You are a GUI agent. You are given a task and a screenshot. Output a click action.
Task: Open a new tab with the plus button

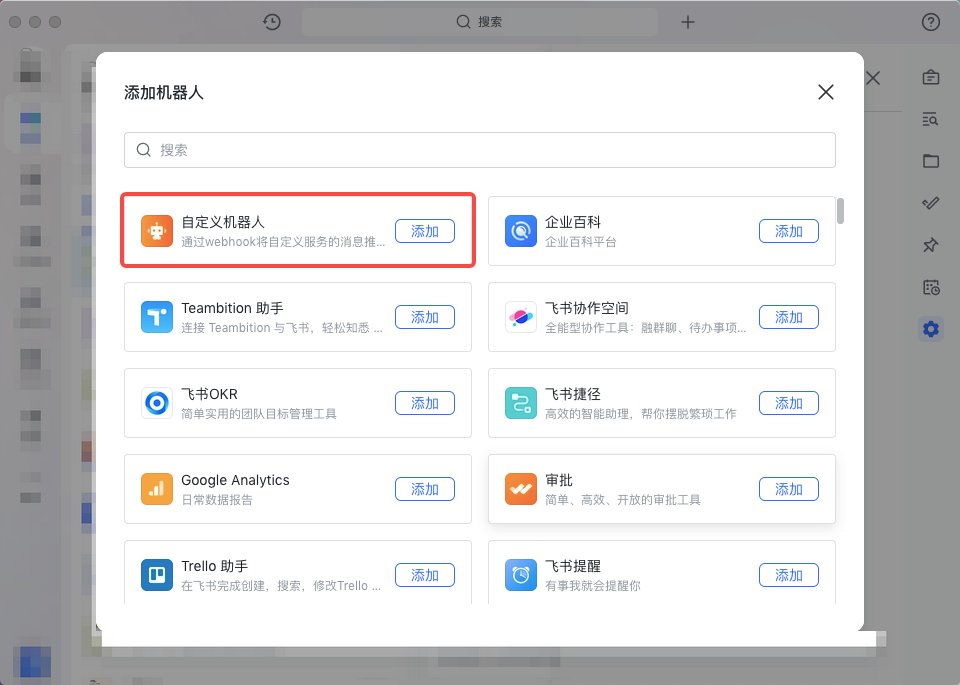687,21
